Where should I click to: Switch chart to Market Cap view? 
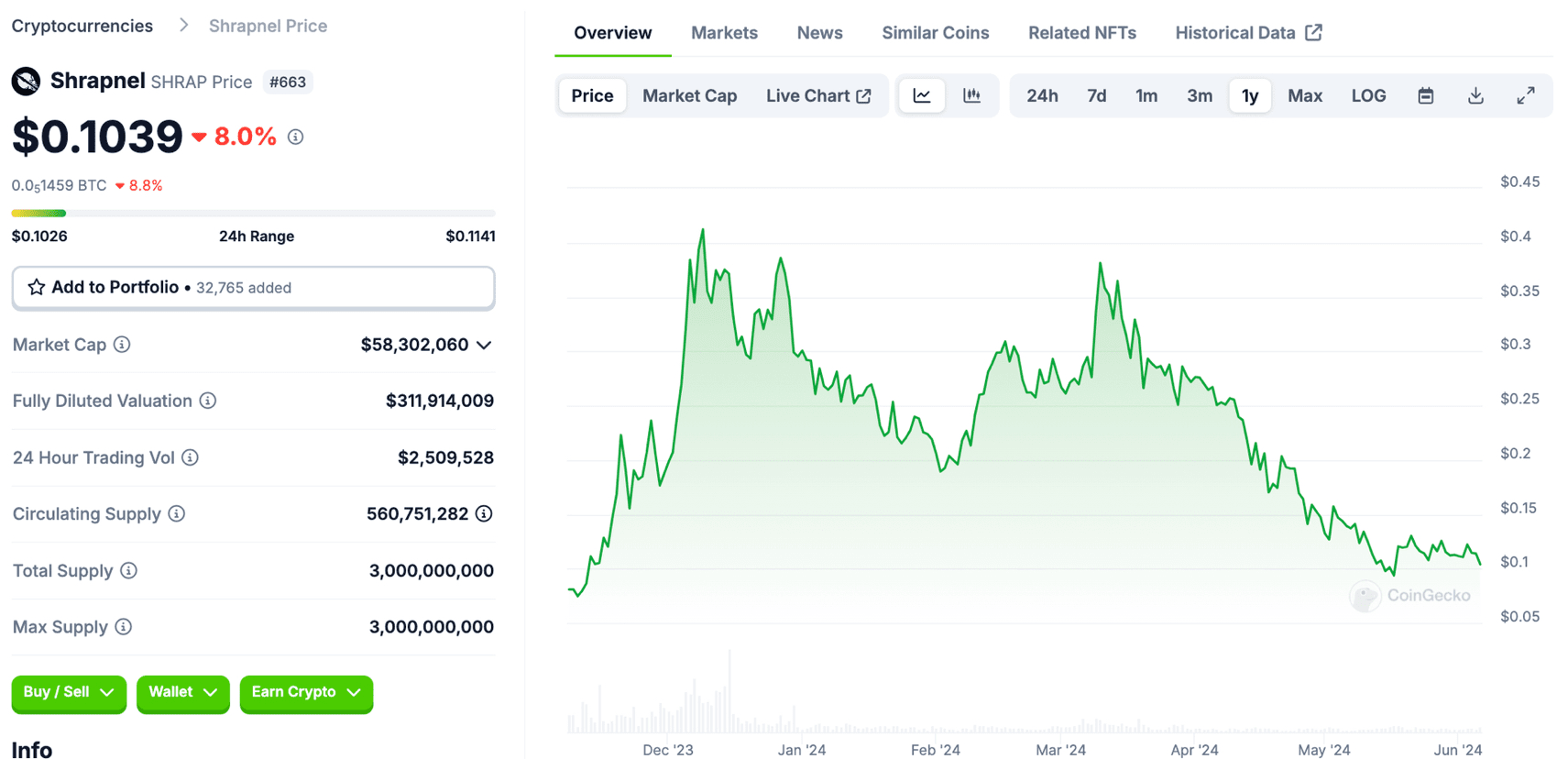[689, 96]
